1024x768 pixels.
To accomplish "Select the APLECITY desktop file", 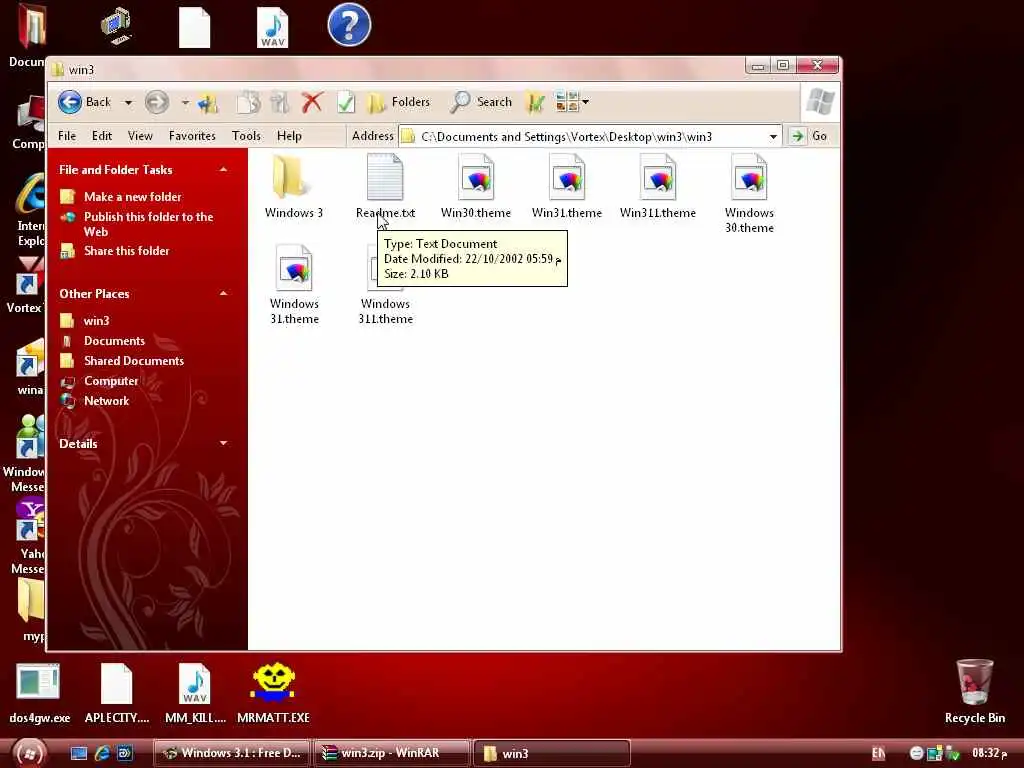I will coord(117,694).
